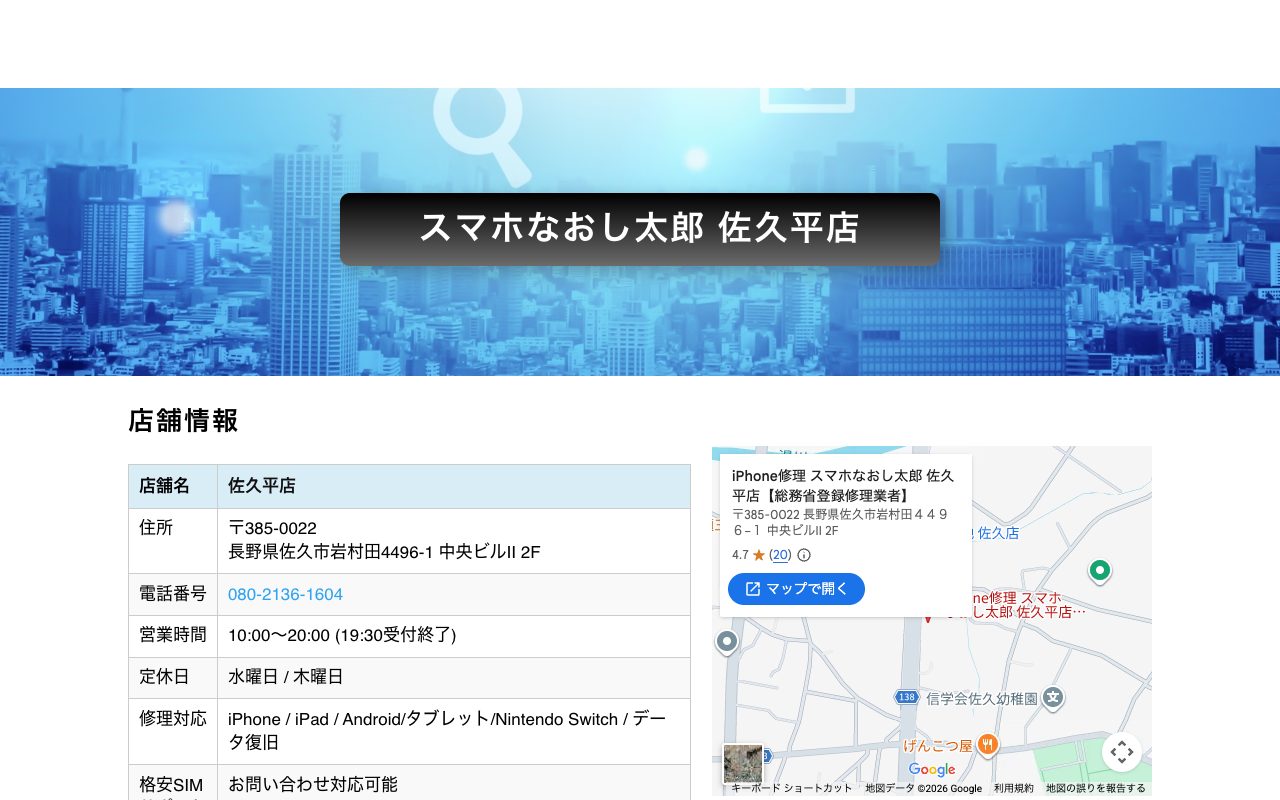Open the (20) reviews link

coord(780,555)
